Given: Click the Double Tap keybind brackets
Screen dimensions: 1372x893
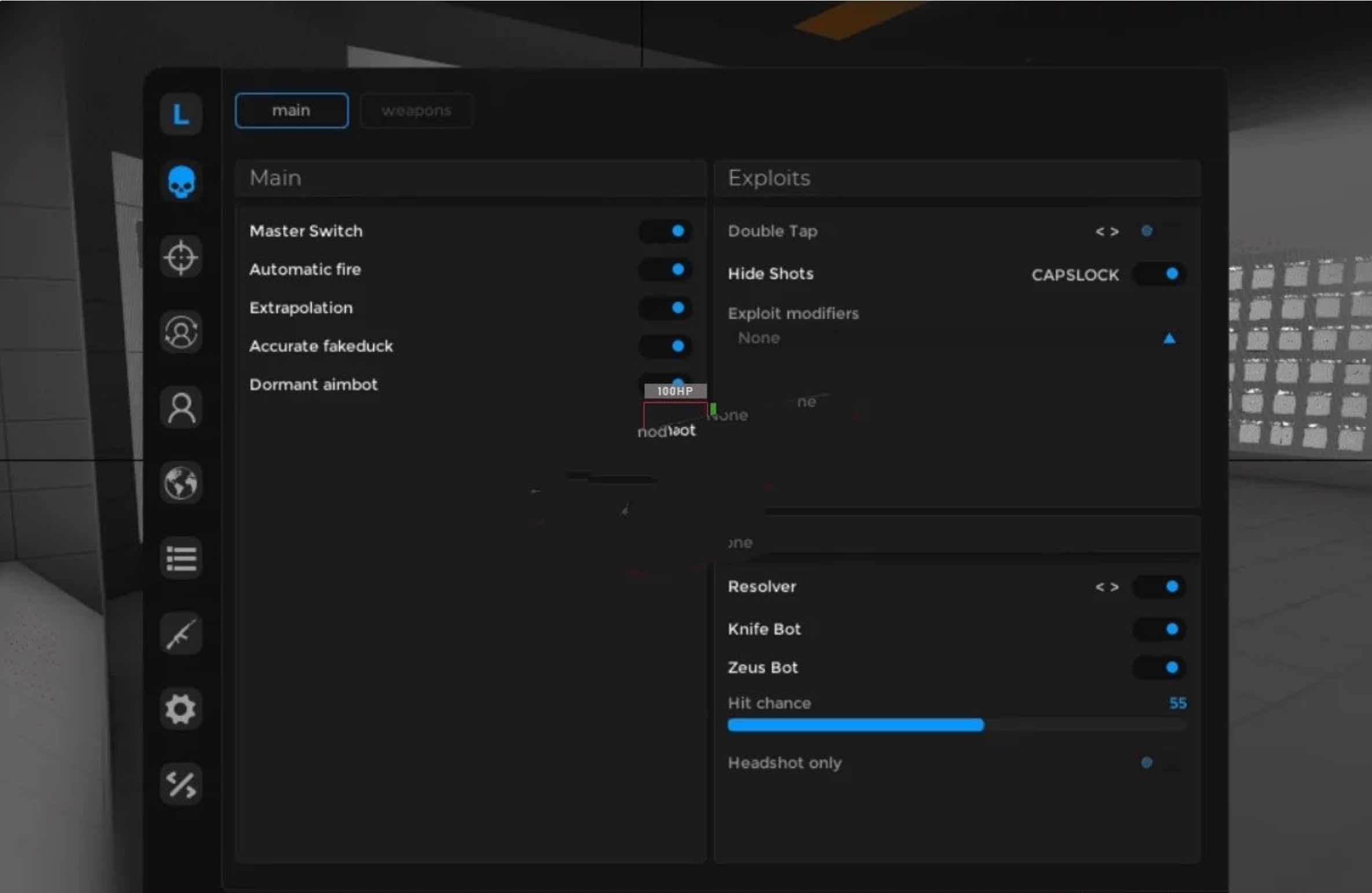Looking at the screenshot, I should pyautogui.click(x=1107, y=232).
